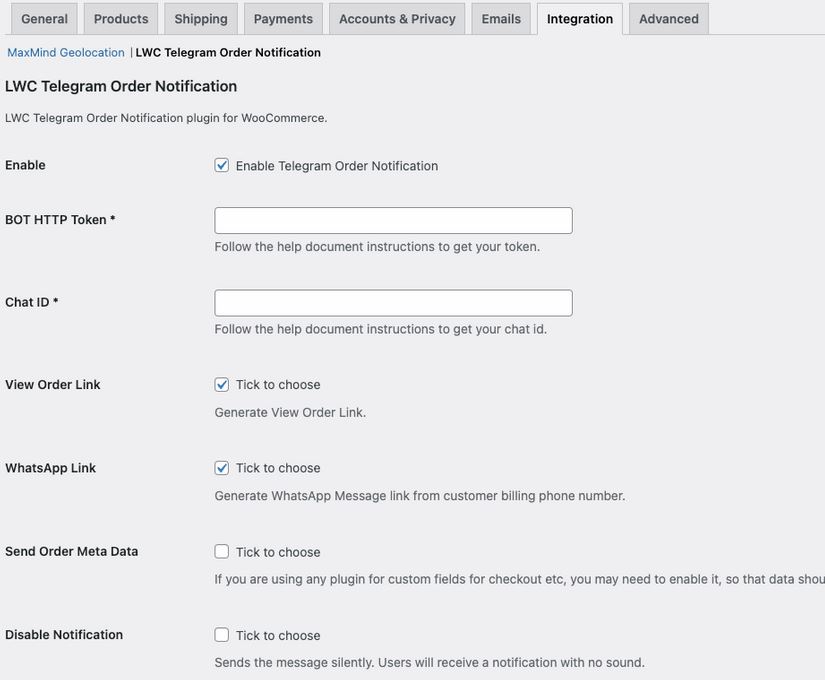Viewport: 825px width, 680px height.
Task: Click the 'BOT HTTP Token *' row label
Action: point(60,220)
